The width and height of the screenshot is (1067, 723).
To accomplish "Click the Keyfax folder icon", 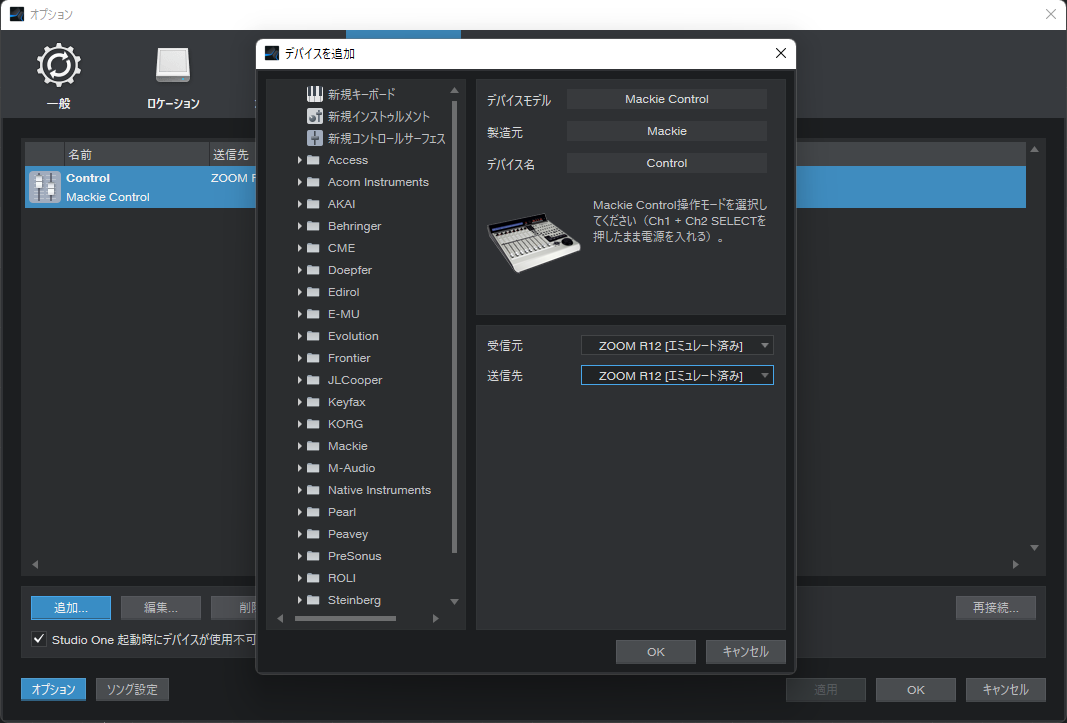I will coord(313,402).
